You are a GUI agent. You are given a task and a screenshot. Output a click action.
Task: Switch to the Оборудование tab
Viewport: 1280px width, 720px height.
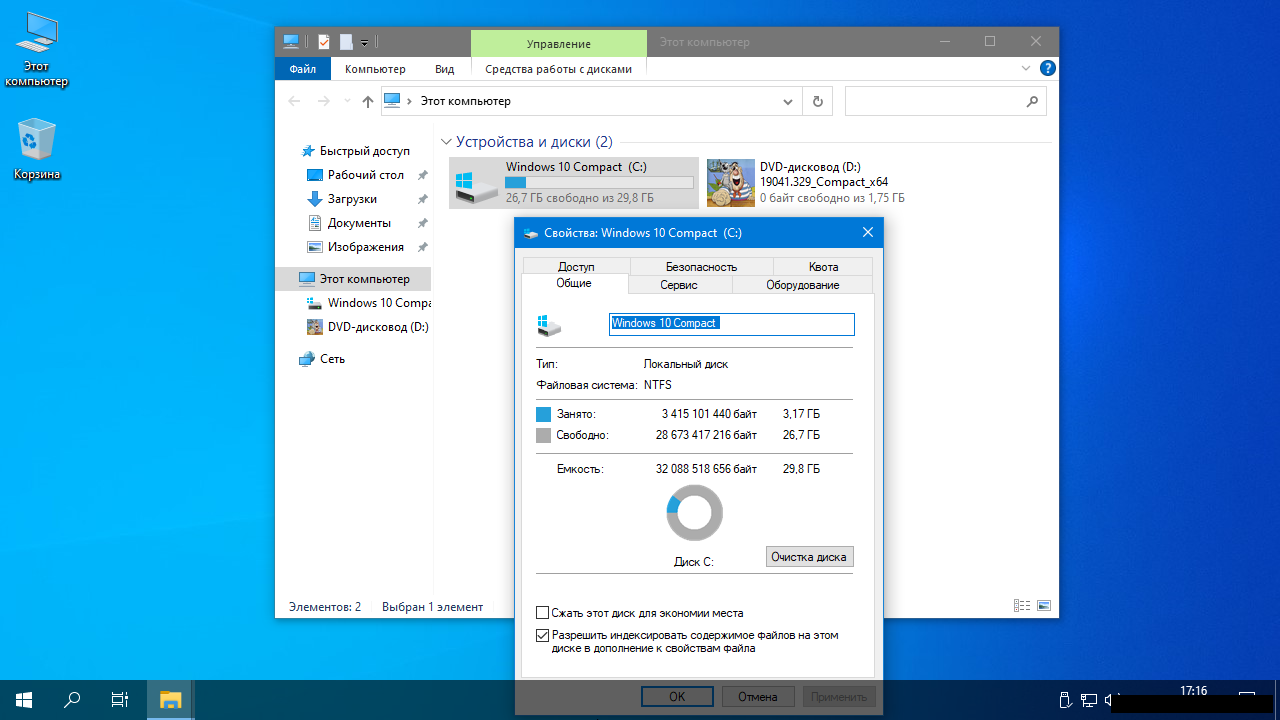tap(803, 285)
